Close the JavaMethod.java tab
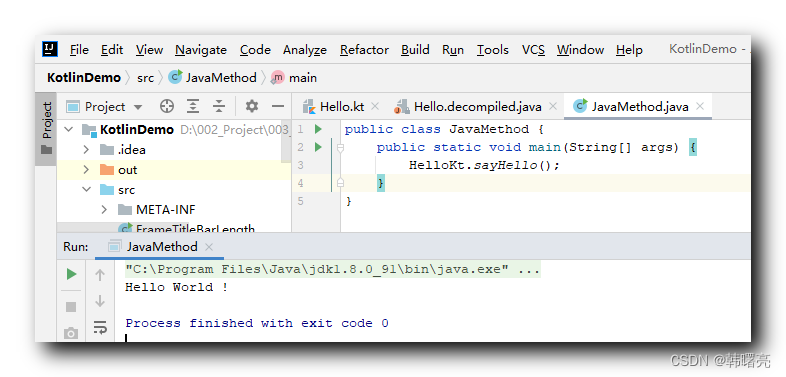 [700, 106]
